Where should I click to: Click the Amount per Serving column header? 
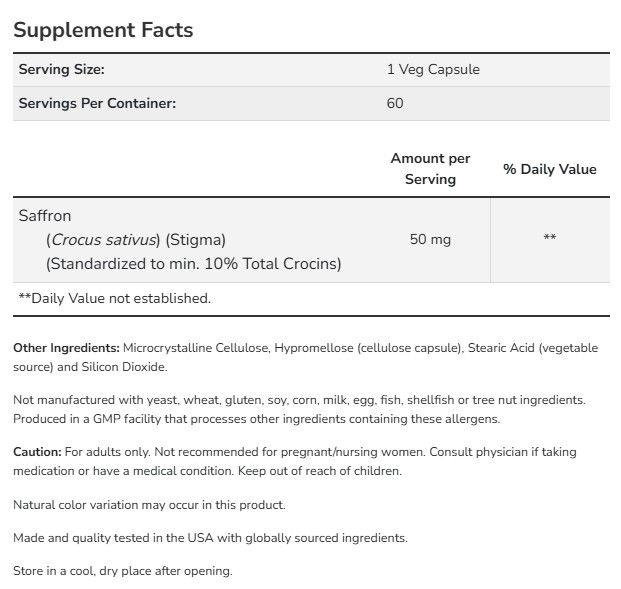(x=430, y=169)
